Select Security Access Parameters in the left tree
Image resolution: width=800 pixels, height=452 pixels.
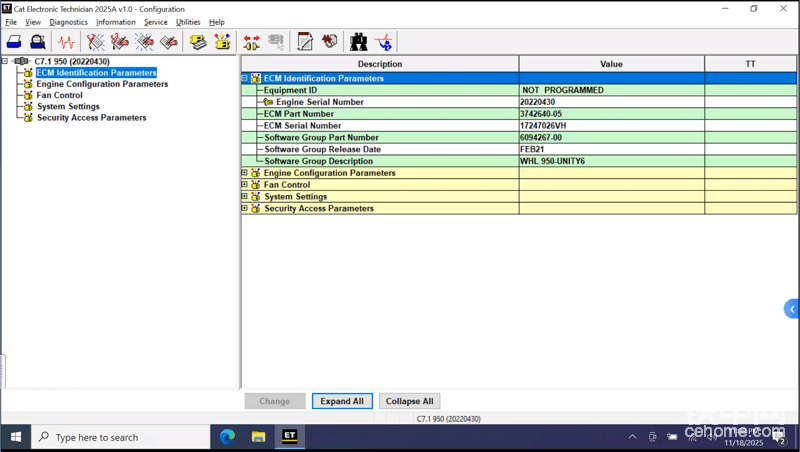(91, 118)
